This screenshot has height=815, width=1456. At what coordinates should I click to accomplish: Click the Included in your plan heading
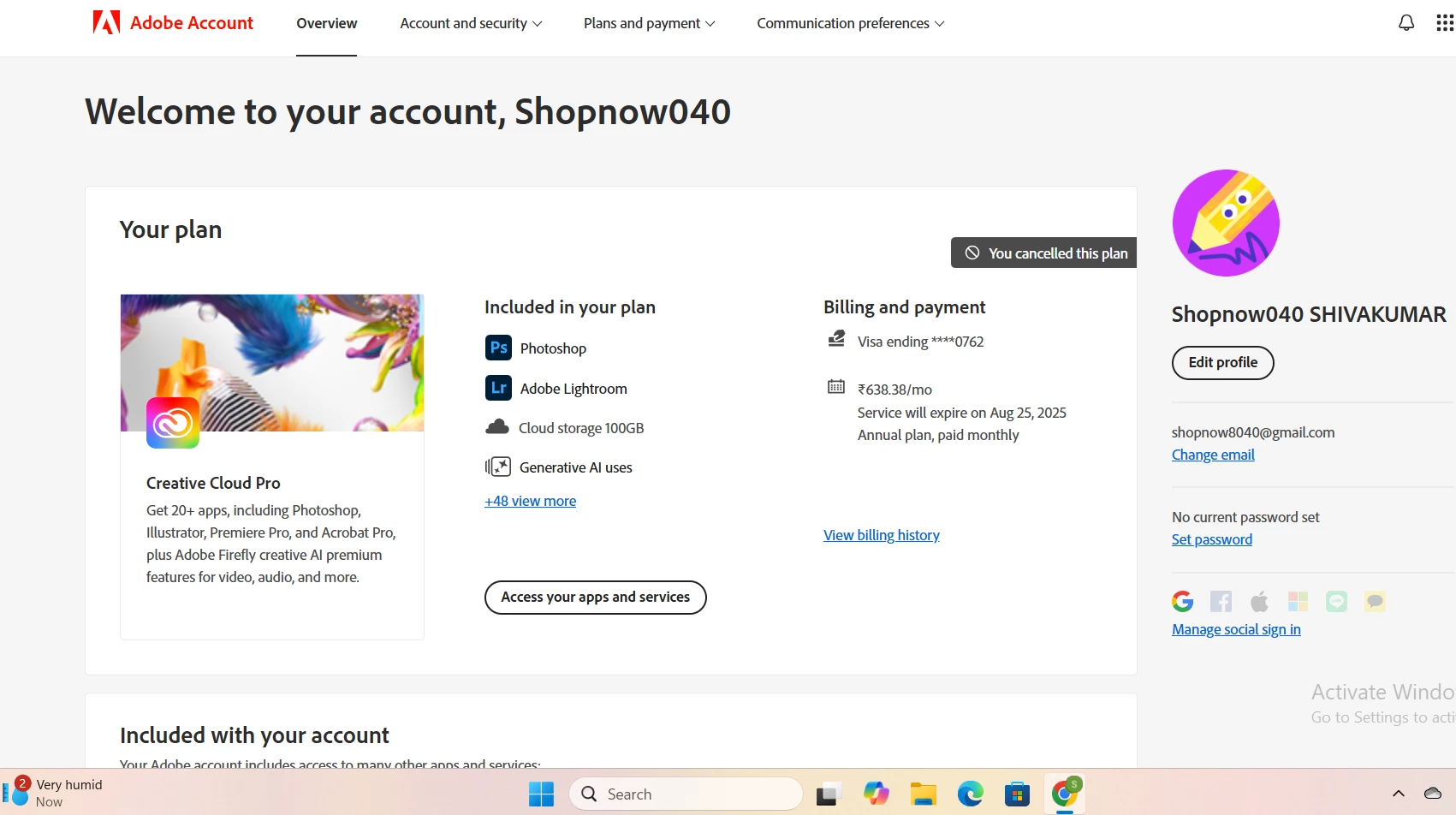click(570, 307)
